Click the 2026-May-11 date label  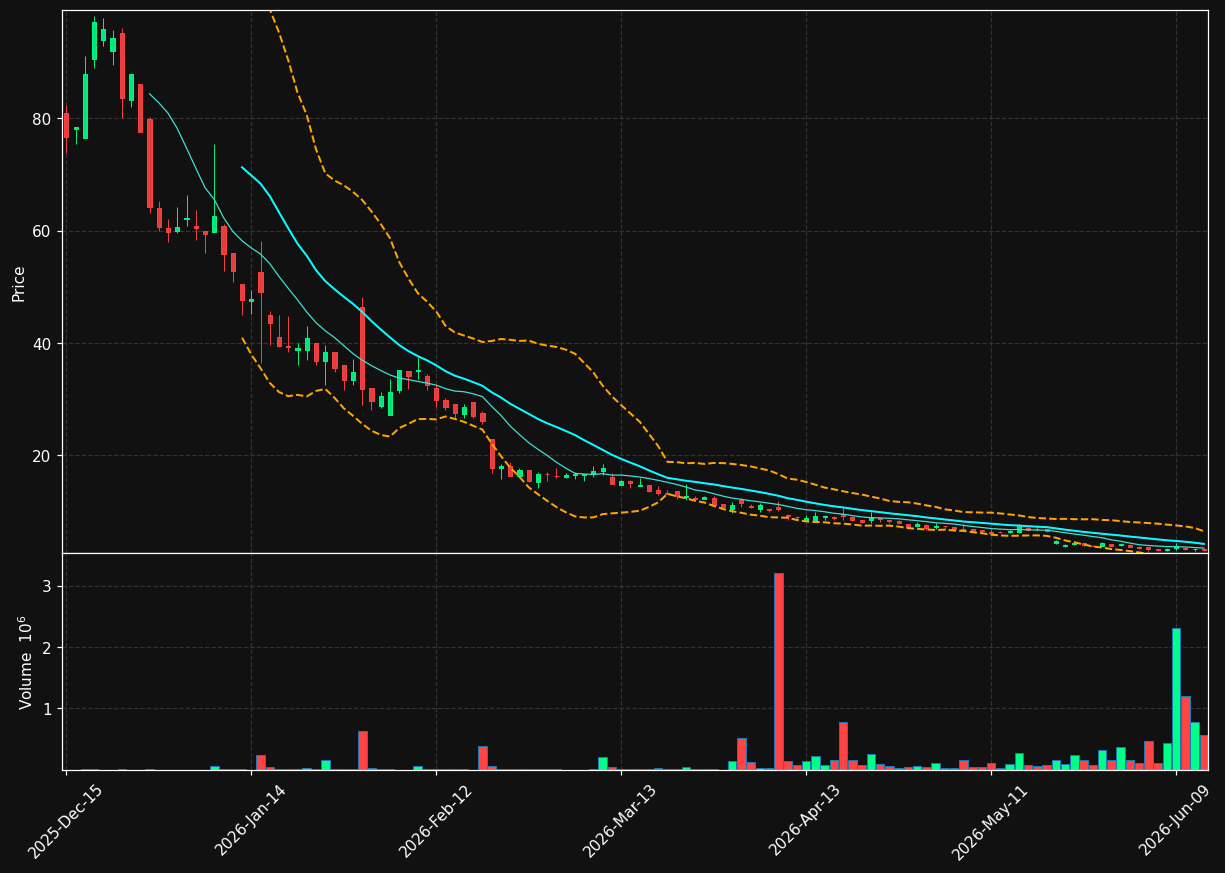[989, 821]
